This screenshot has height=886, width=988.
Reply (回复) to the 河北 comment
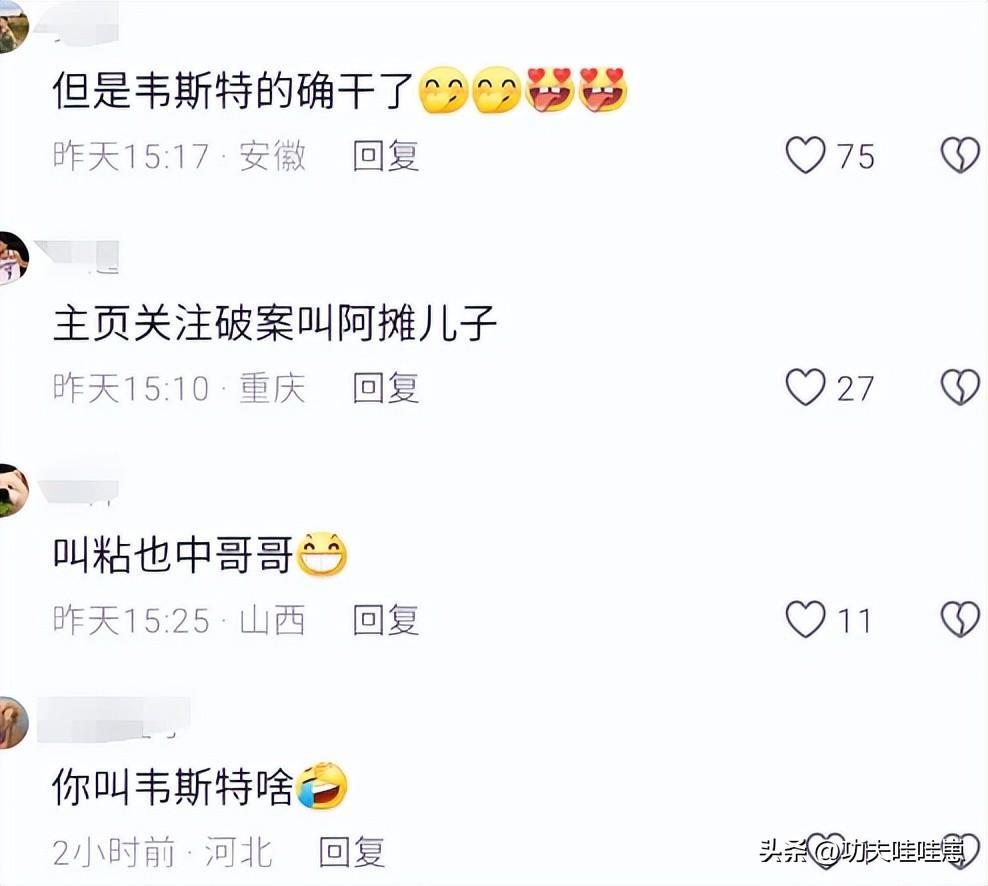point(352,852)
